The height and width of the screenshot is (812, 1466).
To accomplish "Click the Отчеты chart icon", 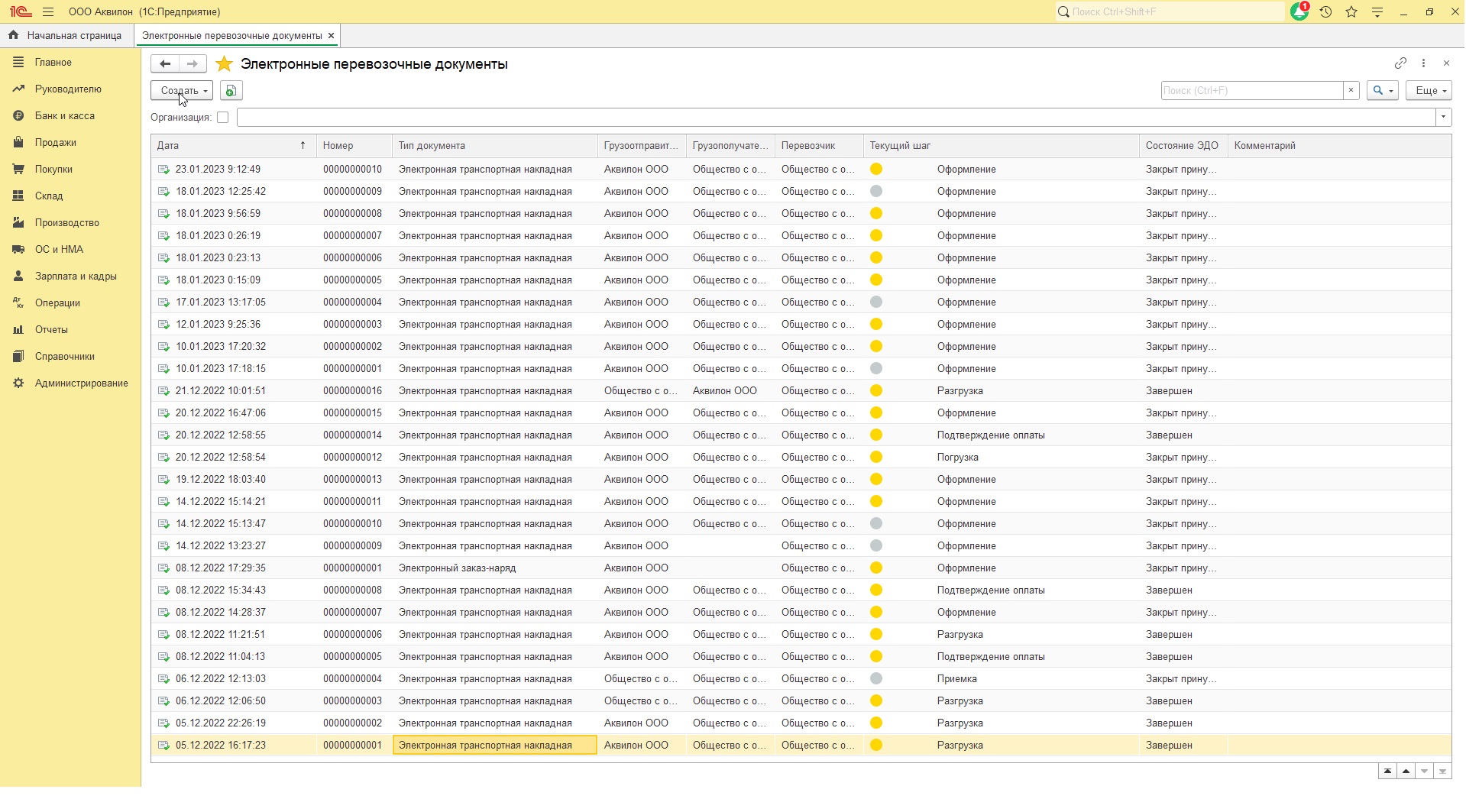I will (x=18, y=330).
